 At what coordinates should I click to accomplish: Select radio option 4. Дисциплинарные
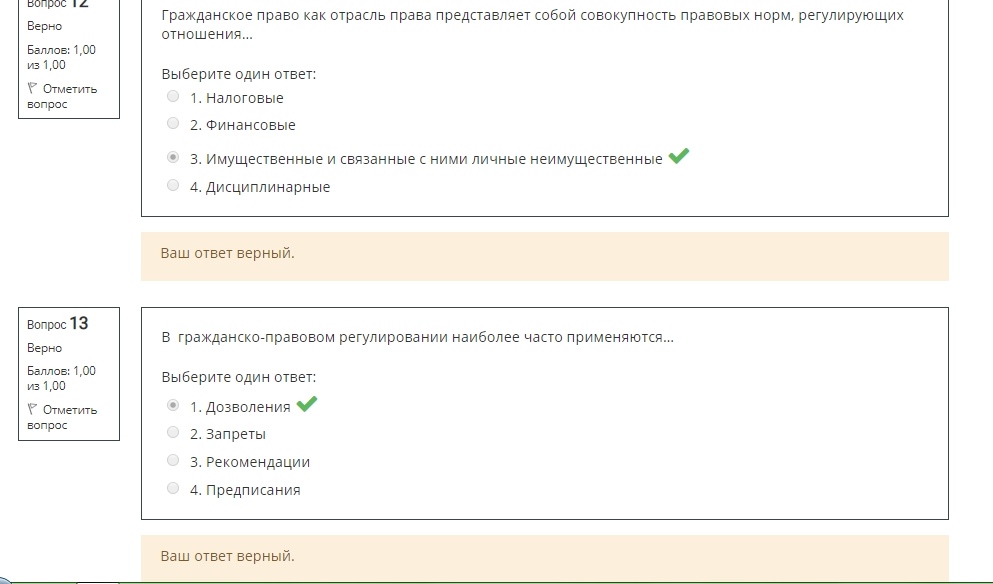pos(173,185)
